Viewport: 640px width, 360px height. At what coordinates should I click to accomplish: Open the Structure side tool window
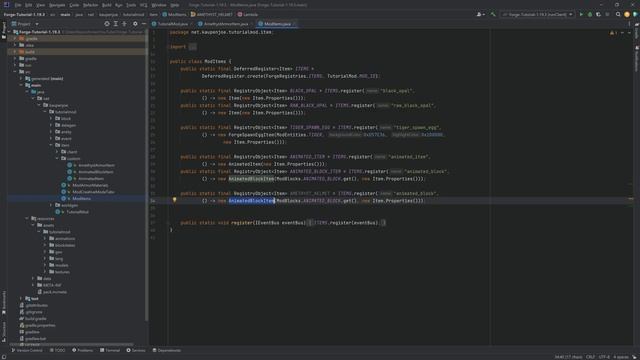(x=4, y=331)
